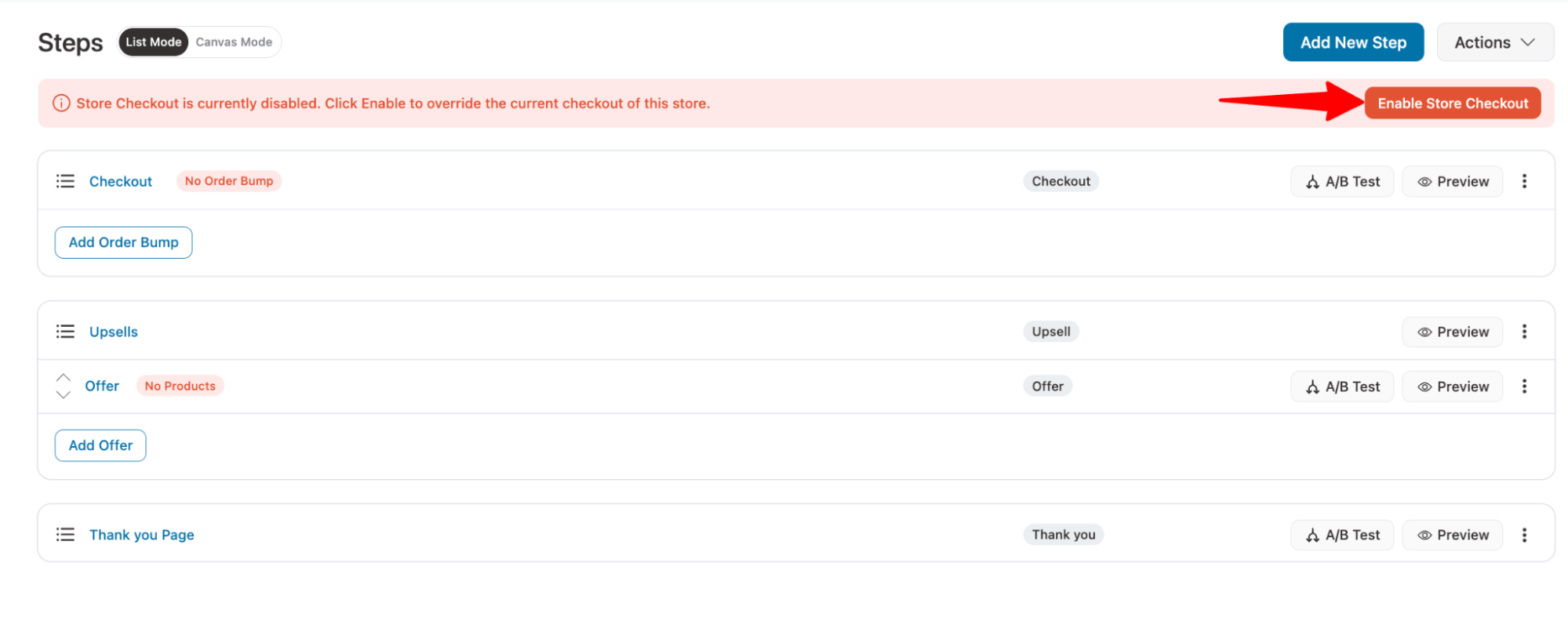Grab the list handle icon beside Checkout
1568x628 pixels.
pyautogui.click(x=65, y=181)
